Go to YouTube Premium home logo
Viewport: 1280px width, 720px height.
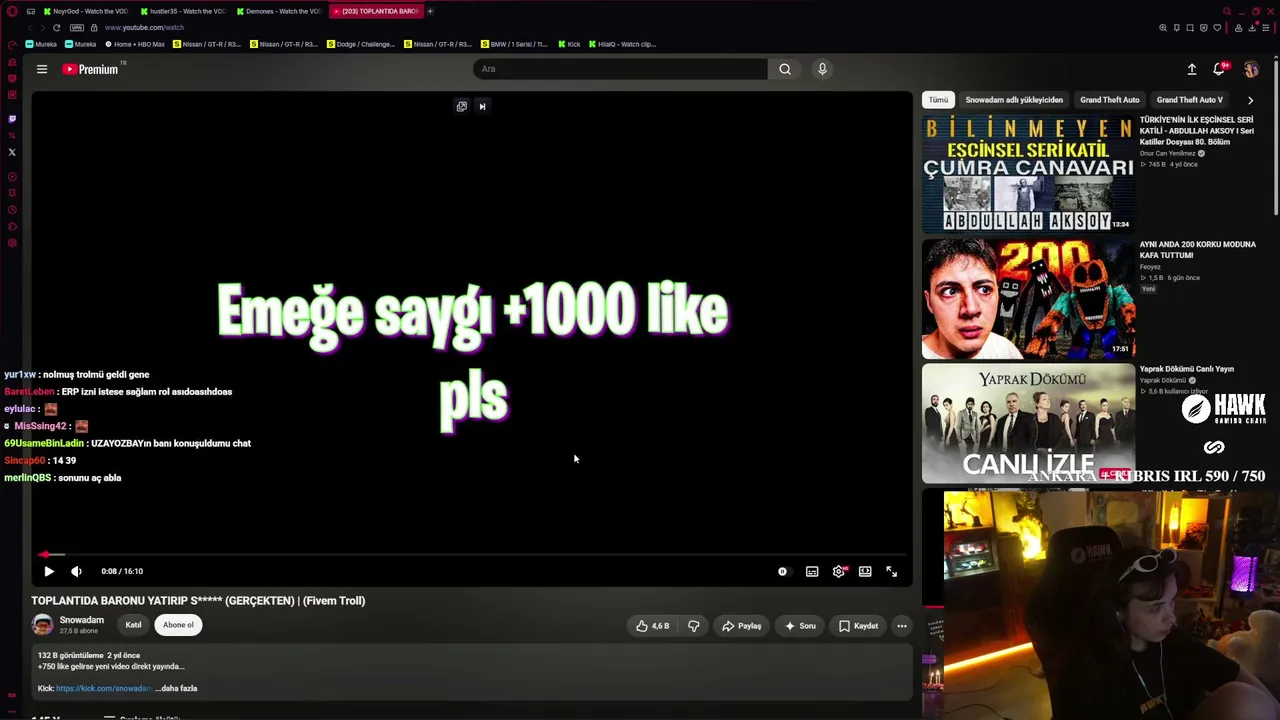coord(90,69)
